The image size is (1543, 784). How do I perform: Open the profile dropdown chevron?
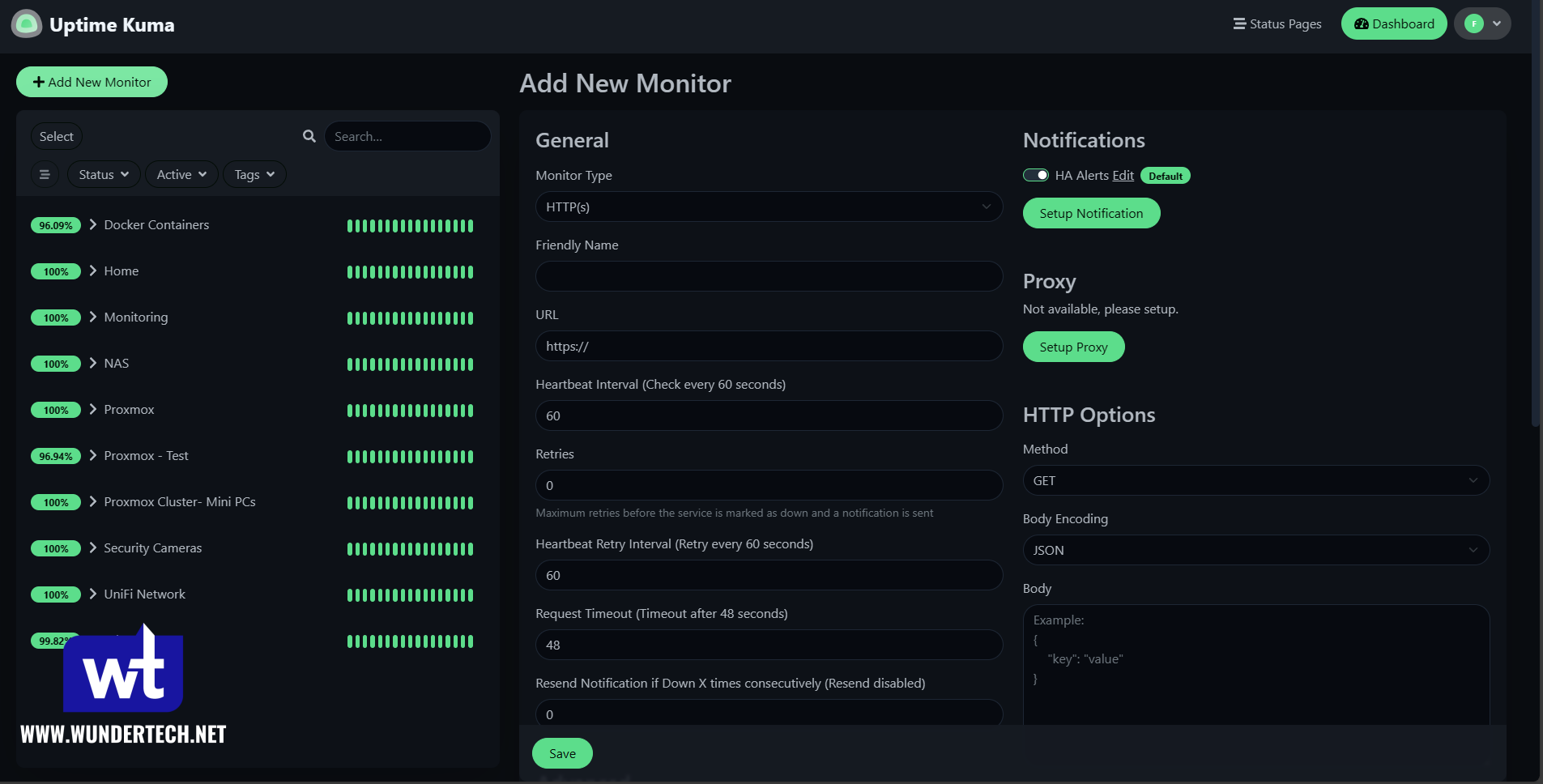point(1497,23)
